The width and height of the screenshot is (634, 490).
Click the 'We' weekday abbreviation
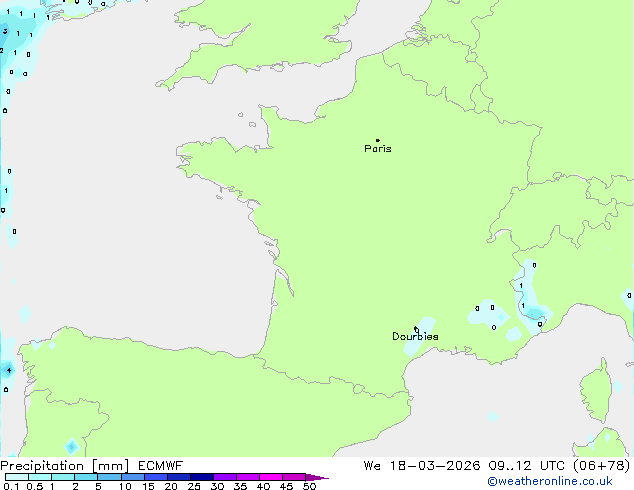pos(372,466)
